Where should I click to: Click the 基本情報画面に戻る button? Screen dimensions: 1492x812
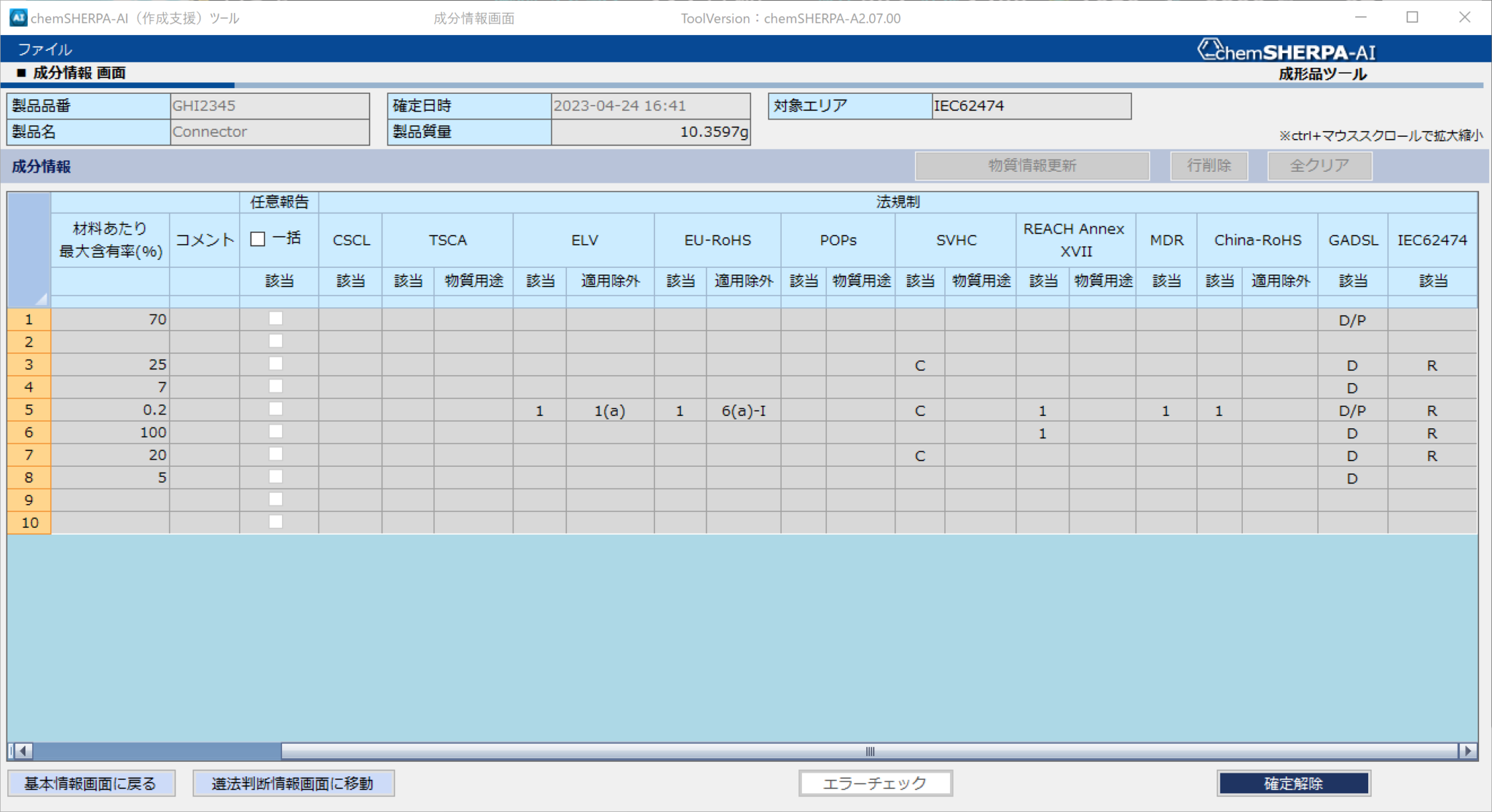coord(91,784)
